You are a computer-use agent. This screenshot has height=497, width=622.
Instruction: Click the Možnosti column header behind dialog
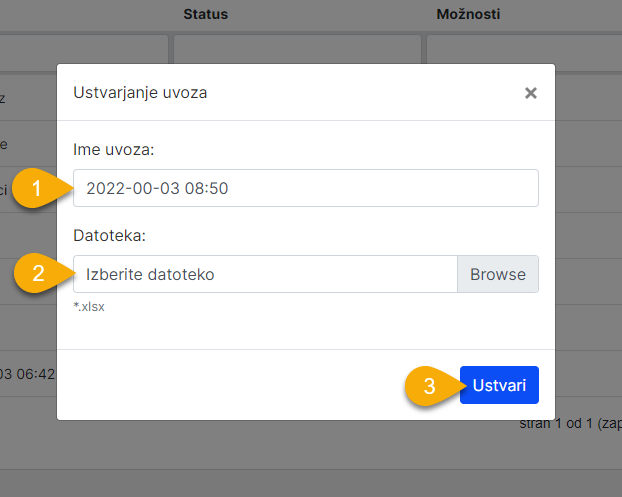pyautogui.click(x=468, y=14)
